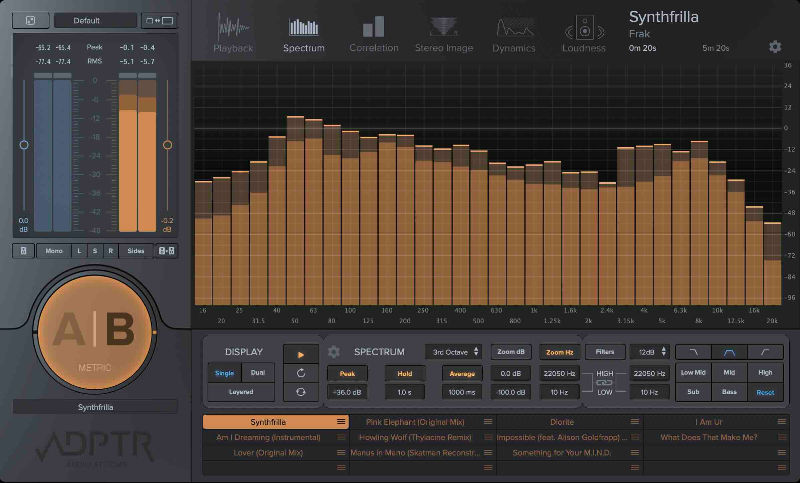Open menu icon on Synthfrilla row
Image resolution: width=800 pixels, height=483 pixels.
pos(341,422)
